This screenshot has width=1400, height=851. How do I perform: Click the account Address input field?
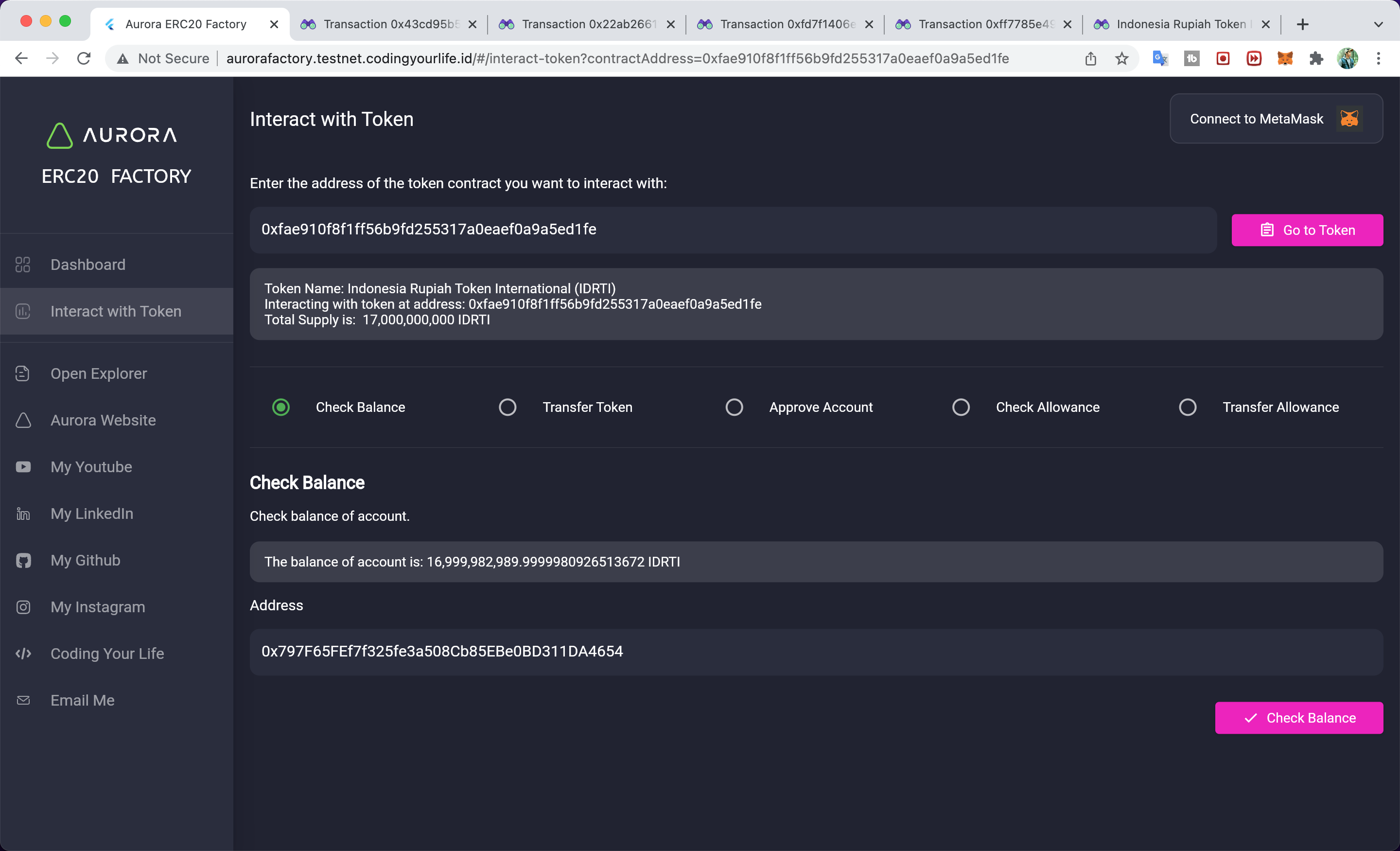816,652
